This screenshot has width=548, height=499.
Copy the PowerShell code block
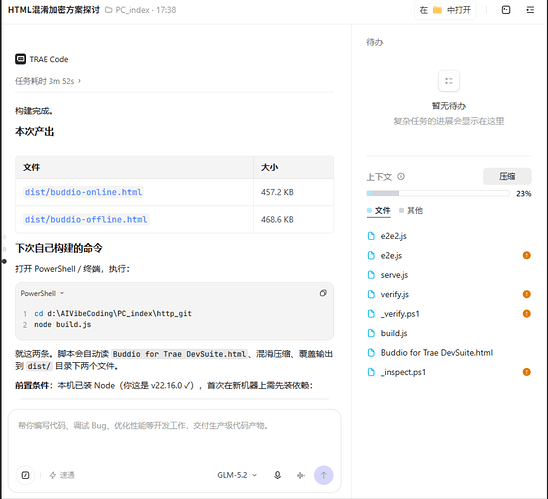(323, 293)
